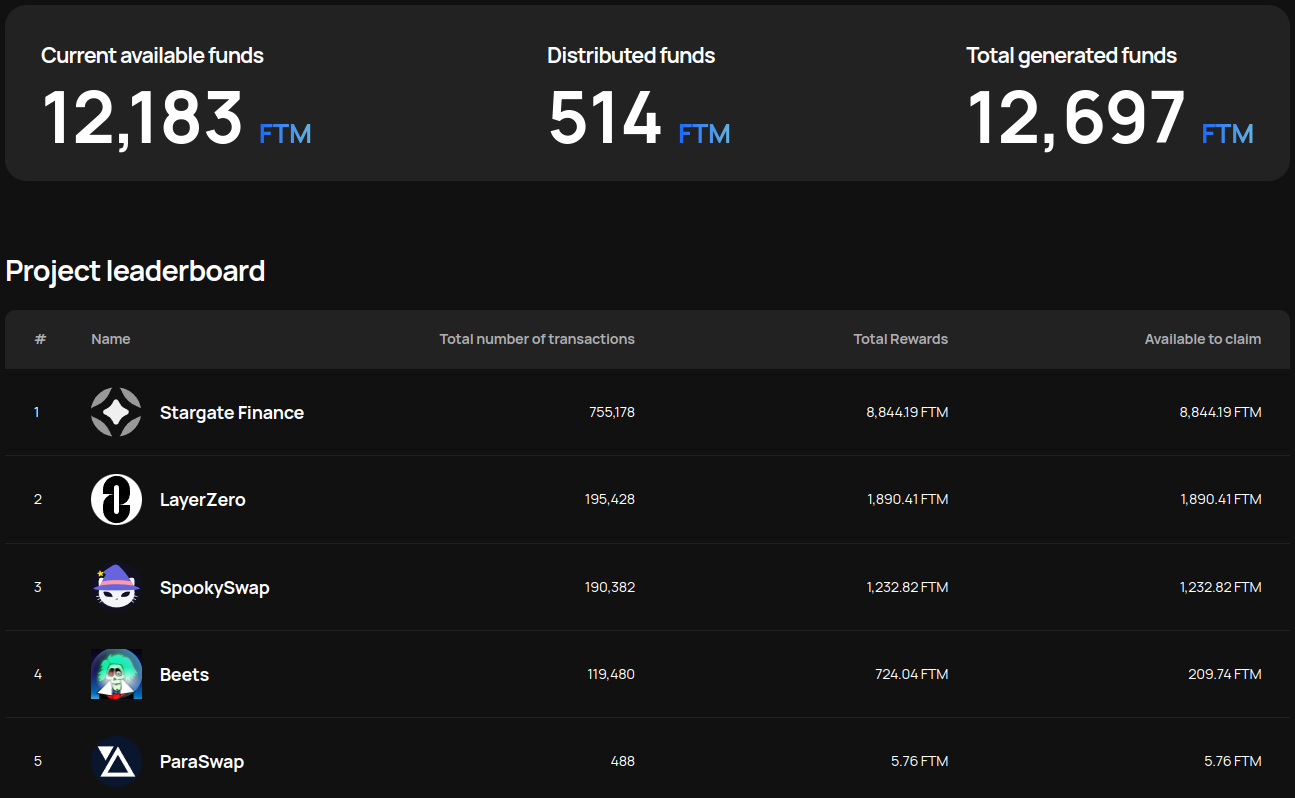1295x798 pixels.
Task: Click Beets' 724.04 FTM Total Rewards value
Action: coord(911,674)
